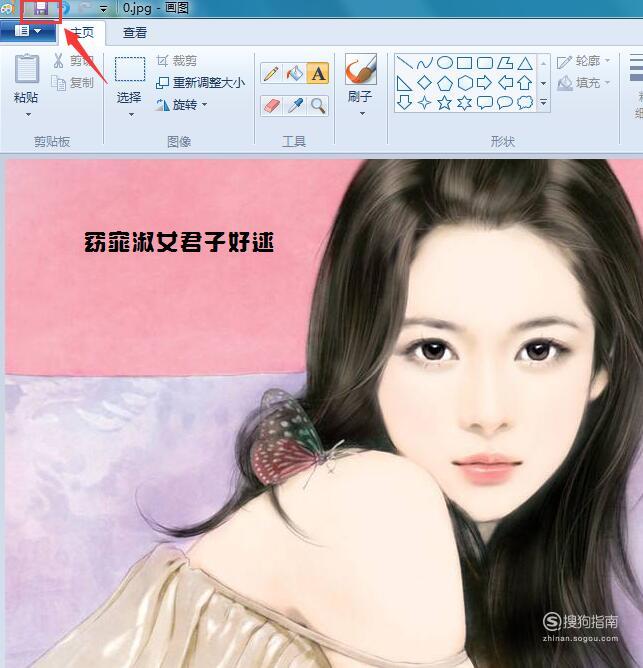Click the 裁剪 button
Screen dimensions: 643x668
pyautogui.click(x=176, y=61)
